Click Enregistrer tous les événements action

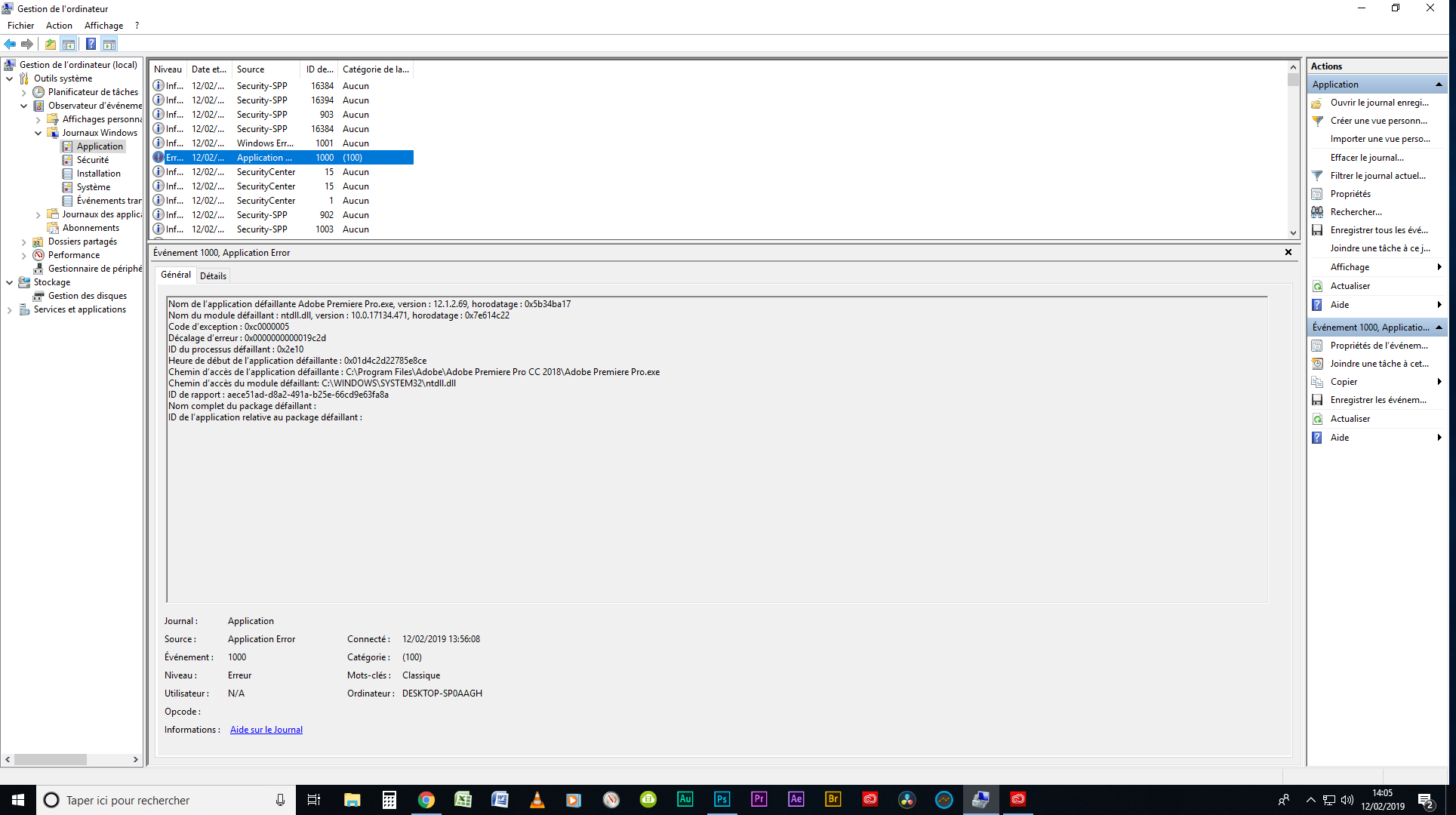tap(1378, 230)
